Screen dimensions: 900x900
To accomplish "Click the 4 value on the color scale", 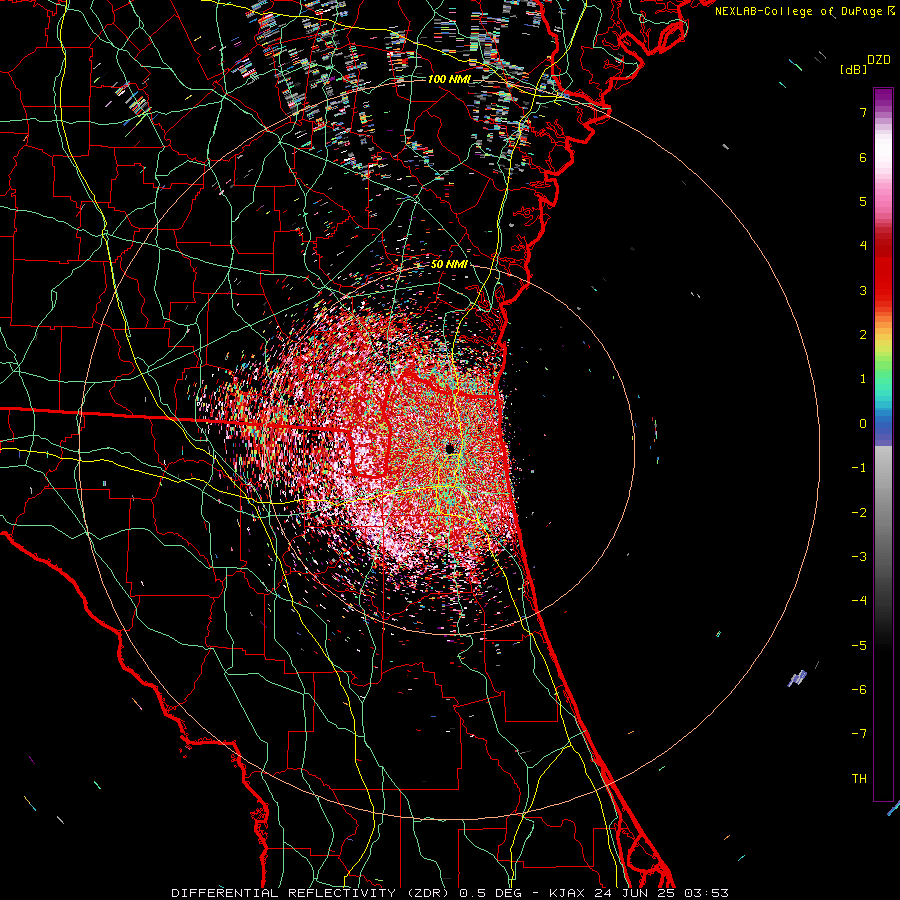I will 863,246.
